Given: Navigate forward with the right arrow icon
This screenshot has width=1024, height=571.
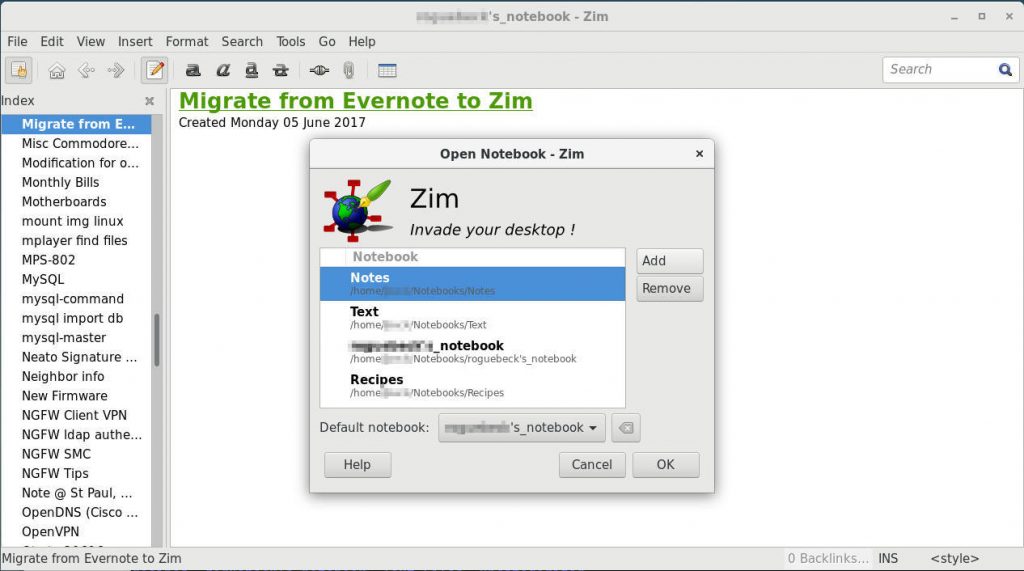Looking at the screenshot, I should coord(116,70).
